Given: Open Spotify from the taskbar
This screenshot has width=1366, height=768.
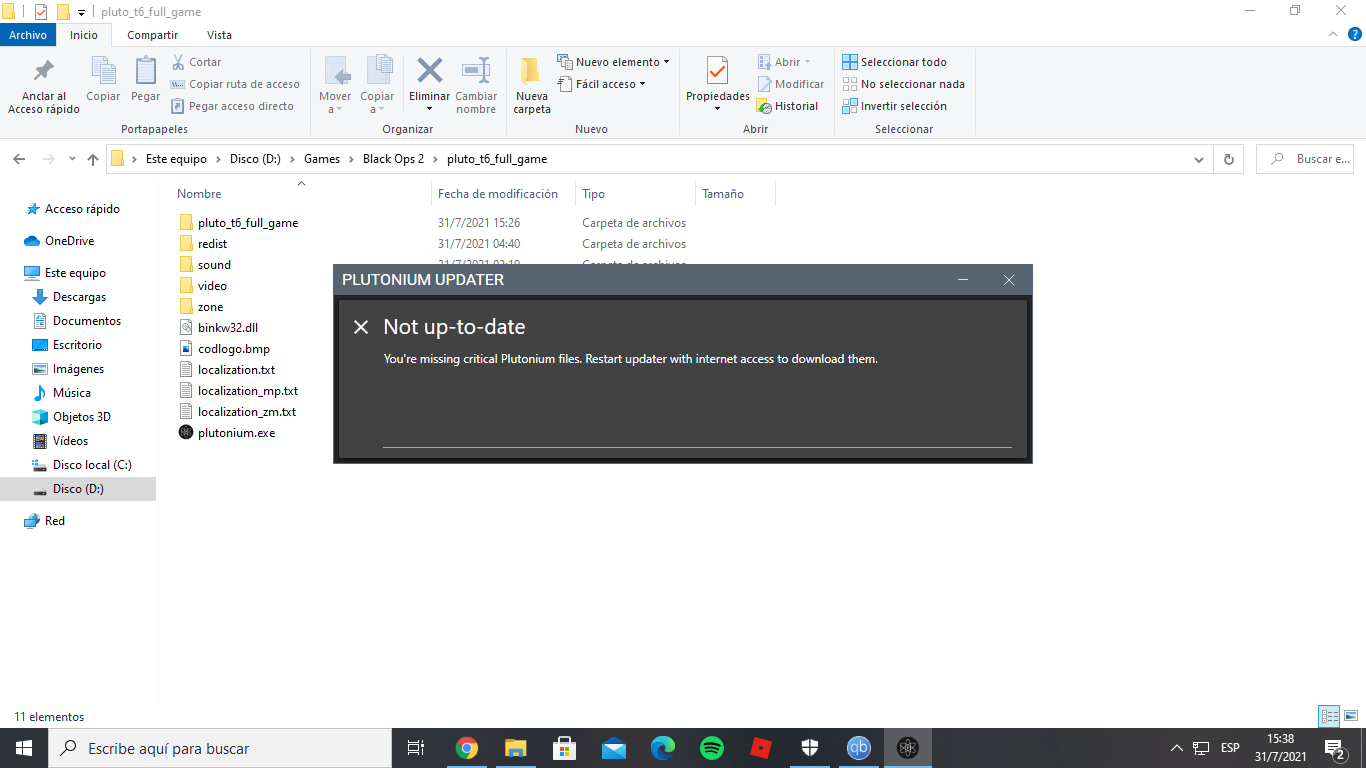Looking at the screenshot, I should 712,748.
